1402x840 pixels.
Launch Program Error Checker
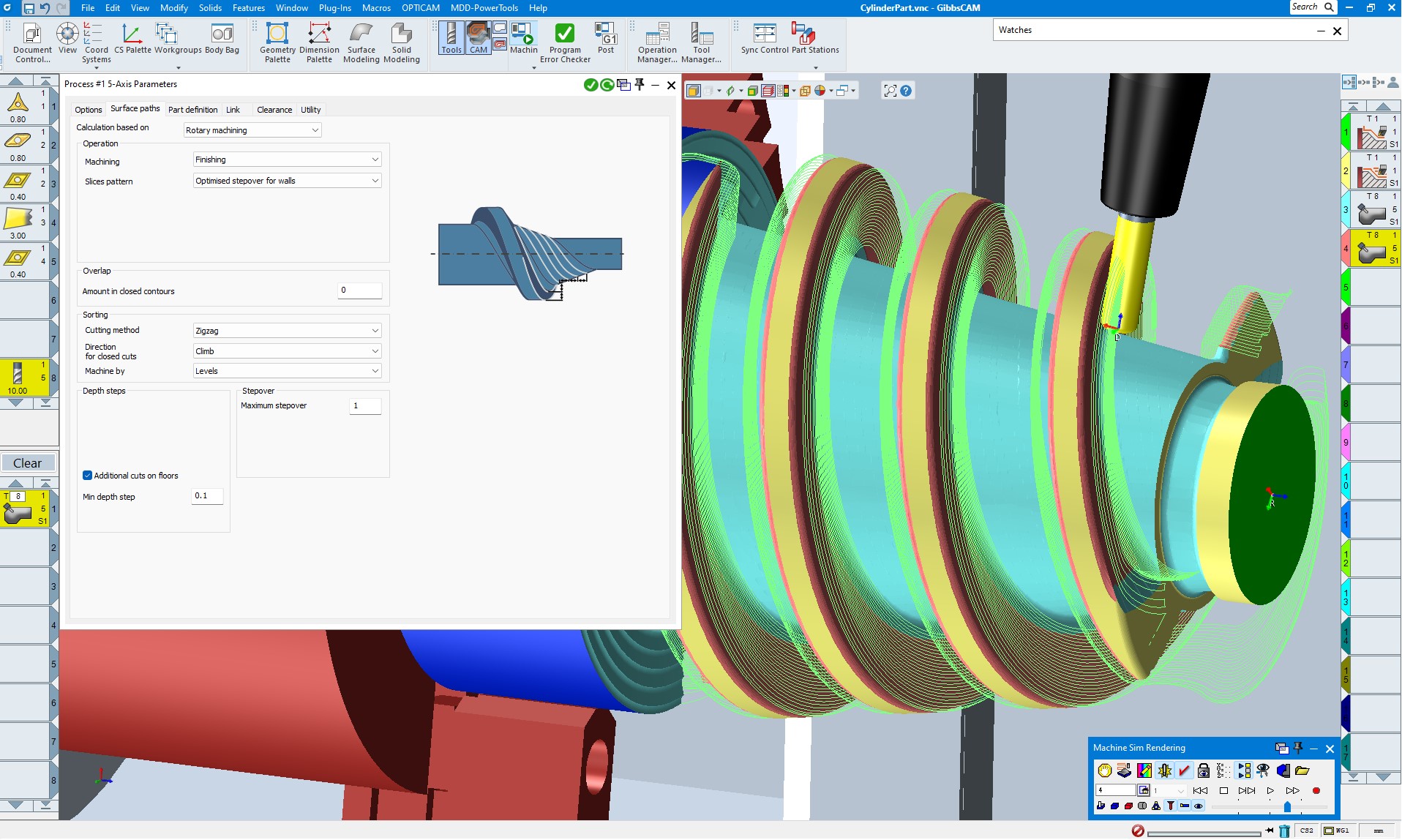coord(564,42)
